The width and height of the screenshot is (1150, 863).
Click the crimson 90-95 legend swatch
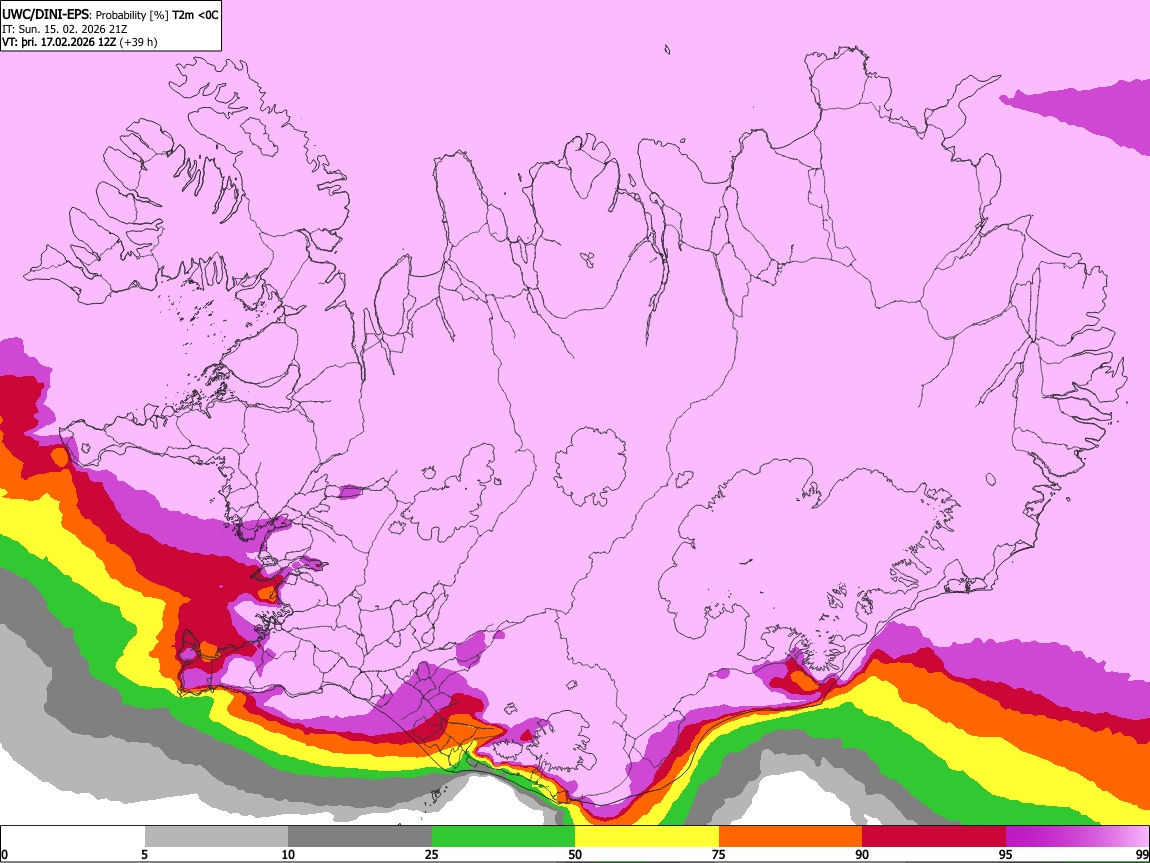(x=934, y=837)
